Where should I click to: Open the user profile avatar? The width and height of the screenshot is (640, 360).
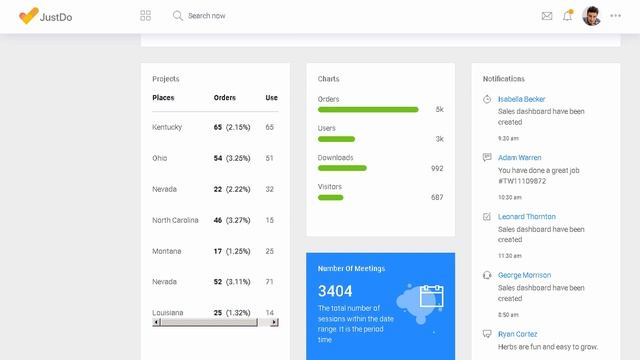(591, 16)
